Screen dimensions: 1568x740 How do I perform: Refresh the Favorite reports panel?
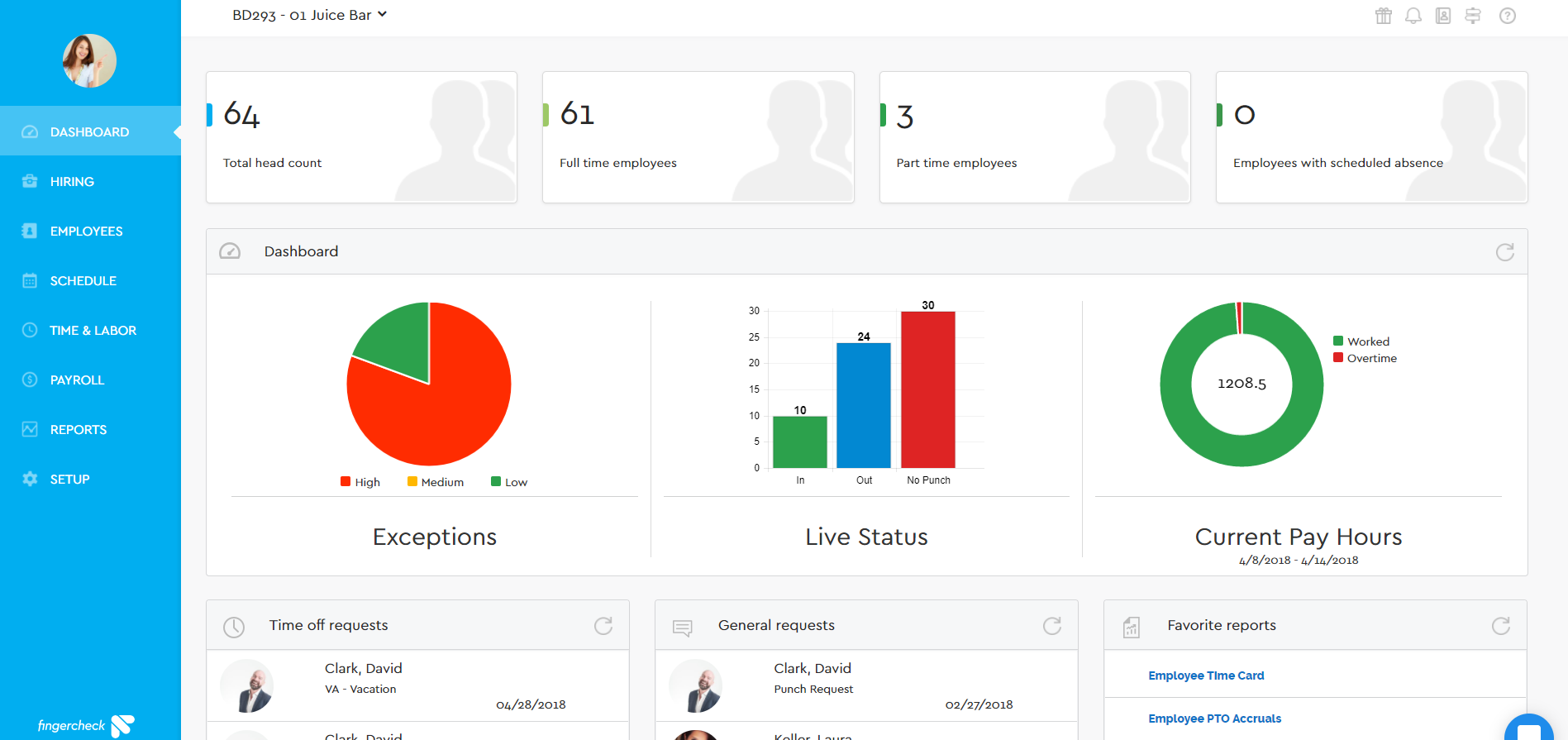pos(1501,626)
